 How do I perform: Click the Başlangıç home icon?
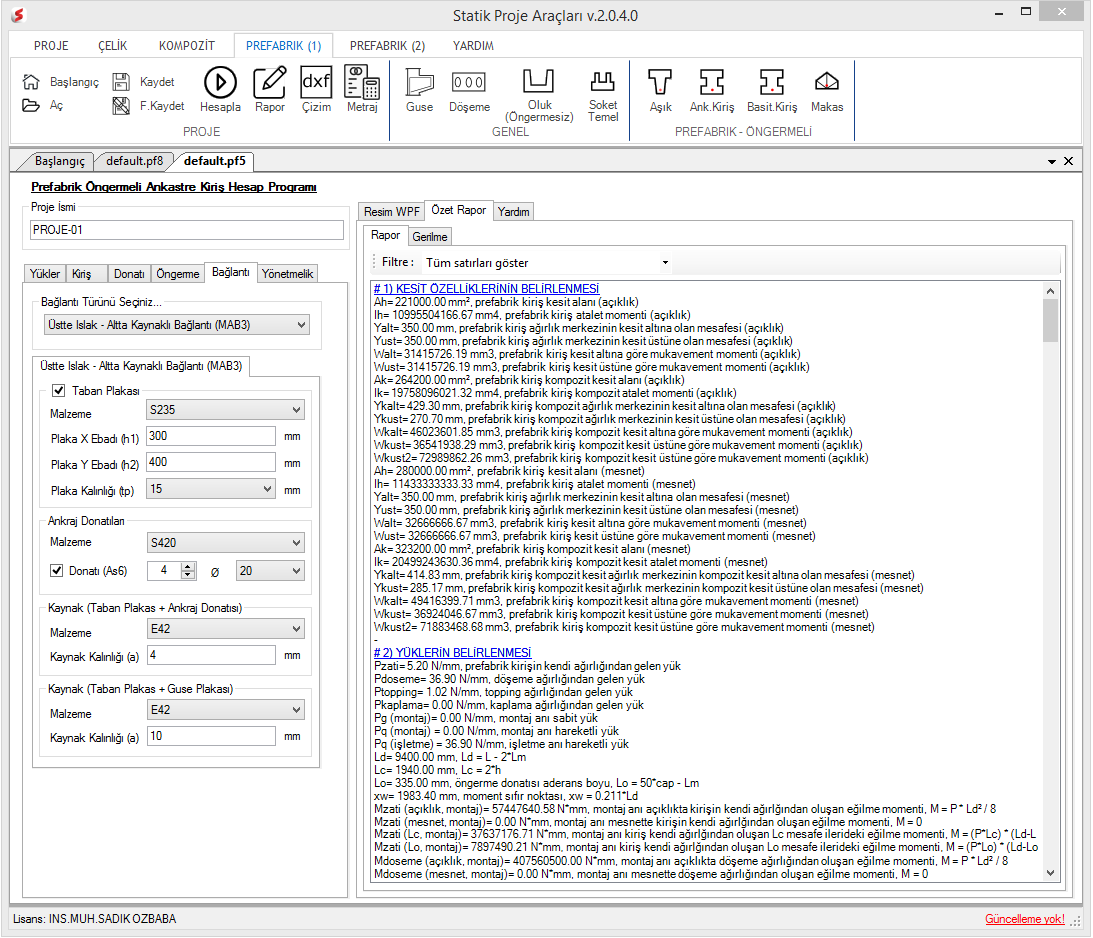(x=31, y=82)
